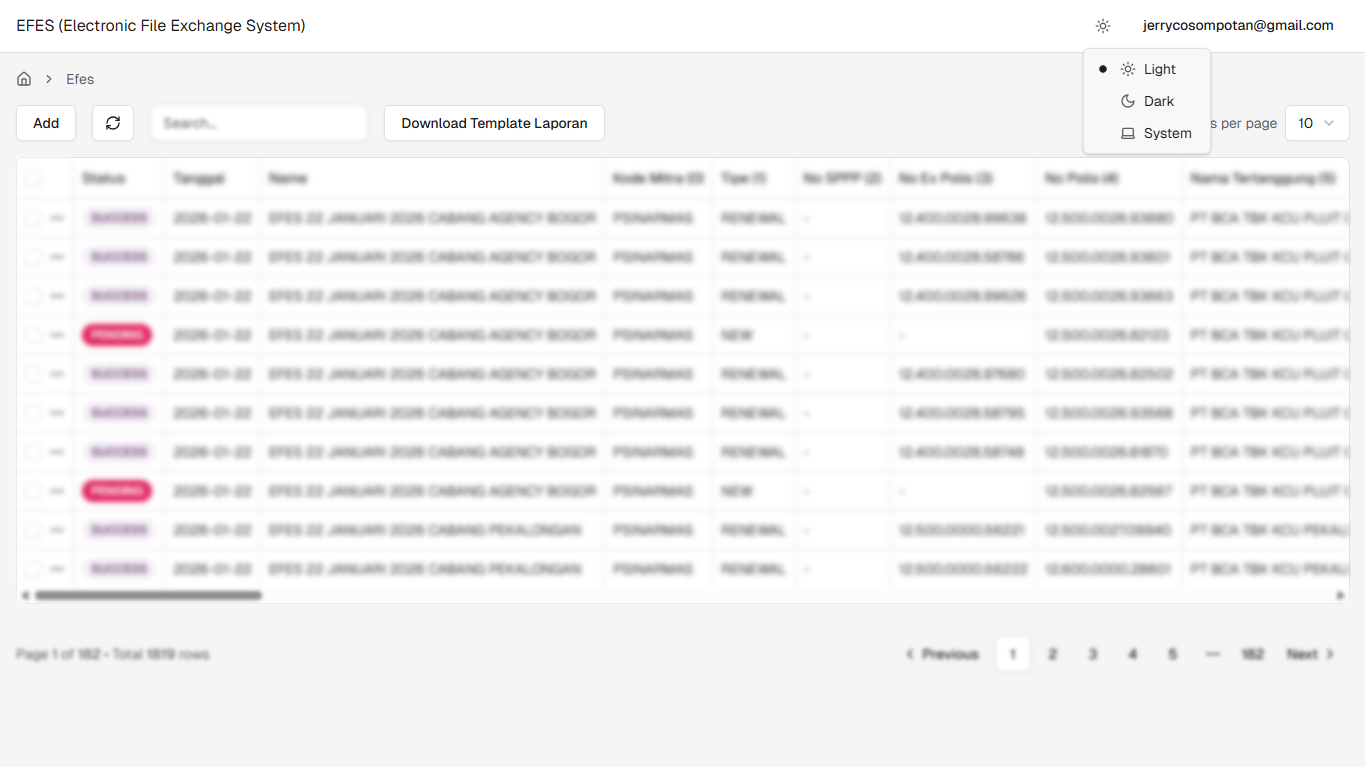1365x767 pixels.
Task: Choose Dark from the theme menu
Action: tap(1158, 101)
